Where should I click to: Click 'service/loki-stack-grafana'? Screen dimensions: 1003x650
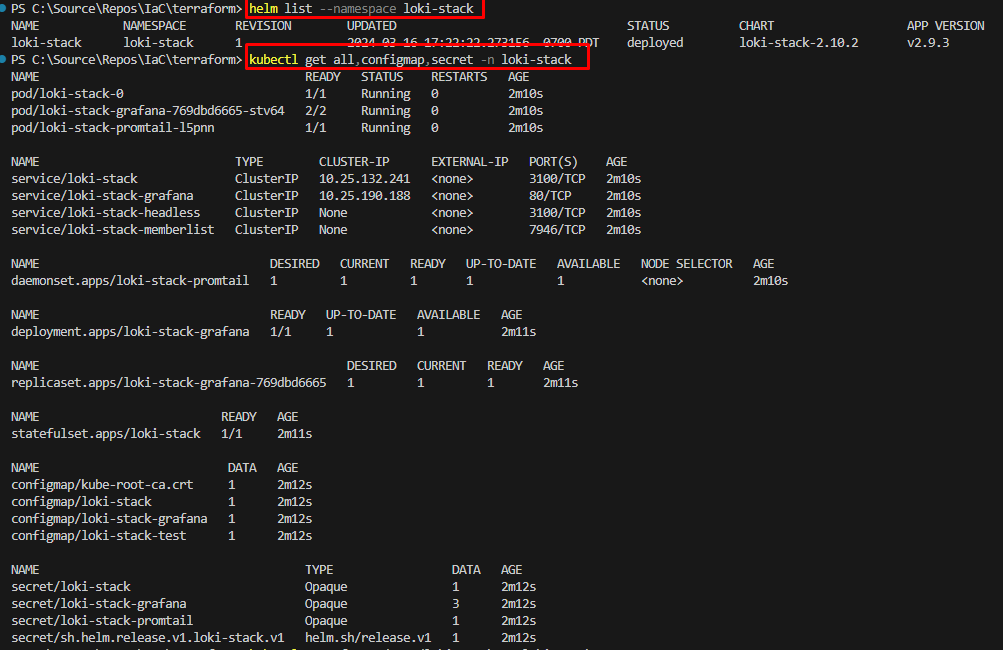click(x=102, y=196)
